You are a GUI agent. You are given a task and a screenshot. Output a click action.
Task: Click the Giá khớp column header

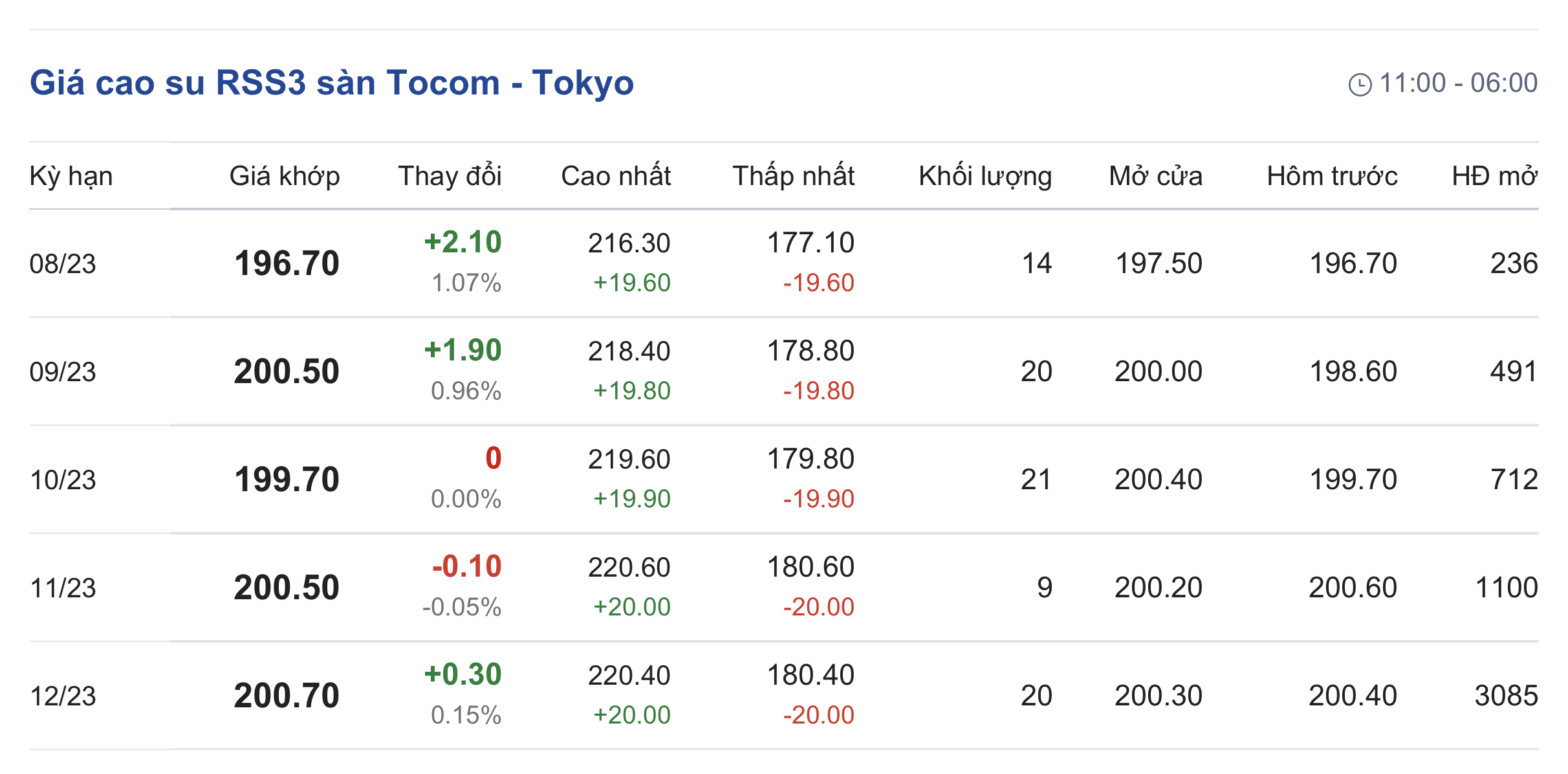coord(285,176)
